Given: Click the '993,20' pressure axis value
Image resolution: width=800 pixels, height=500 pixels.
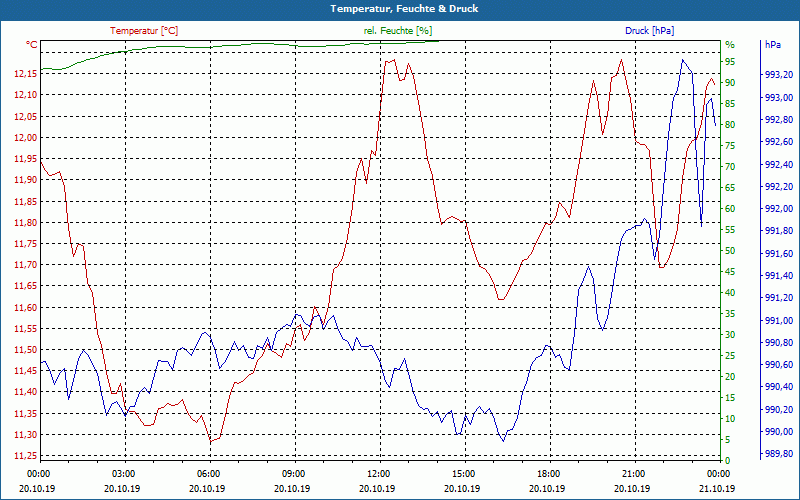Looking at the screenshot, I should [779, 75].
